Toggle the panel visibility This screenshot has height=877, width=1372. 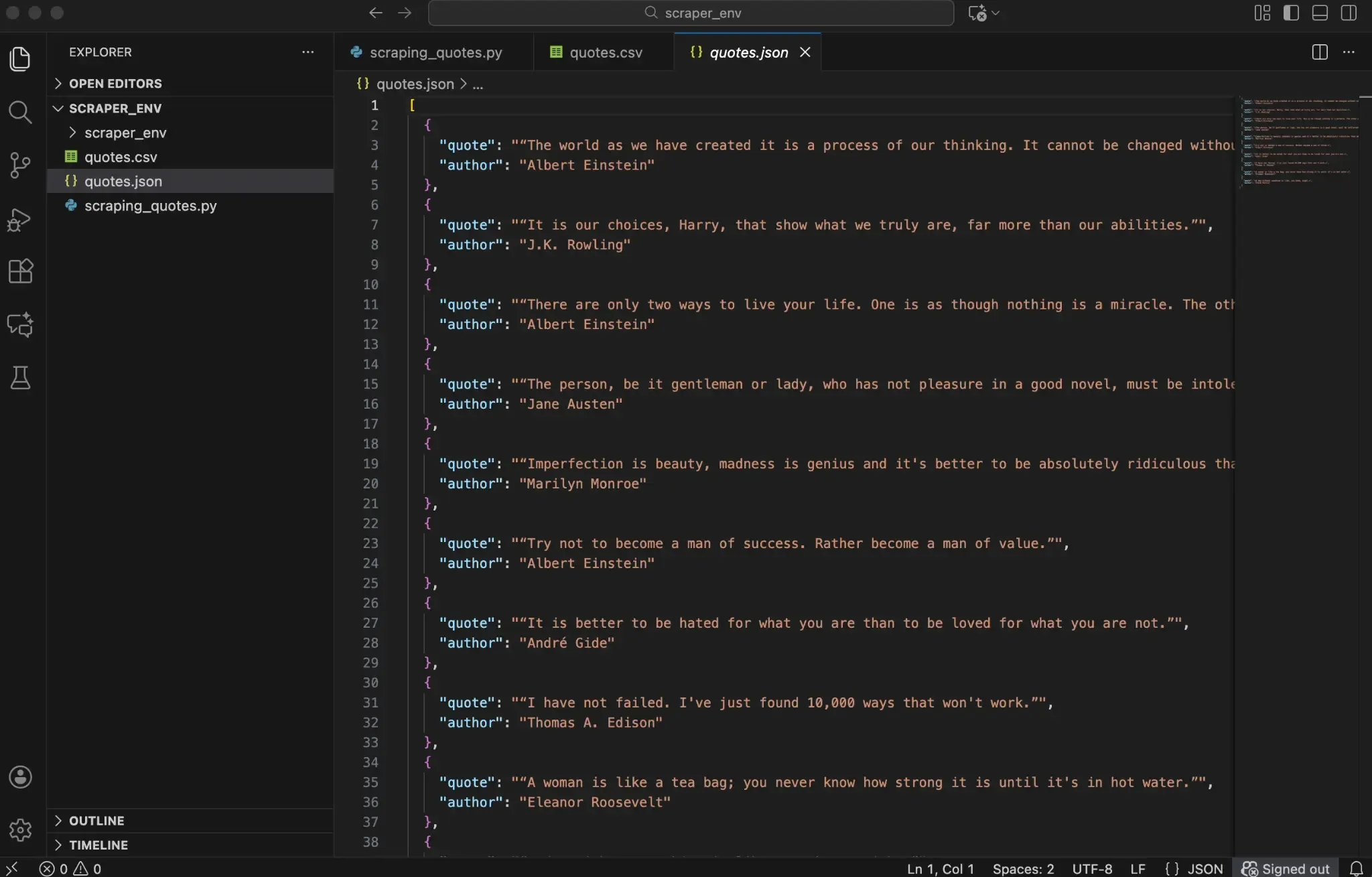(x=1319, y=13)
